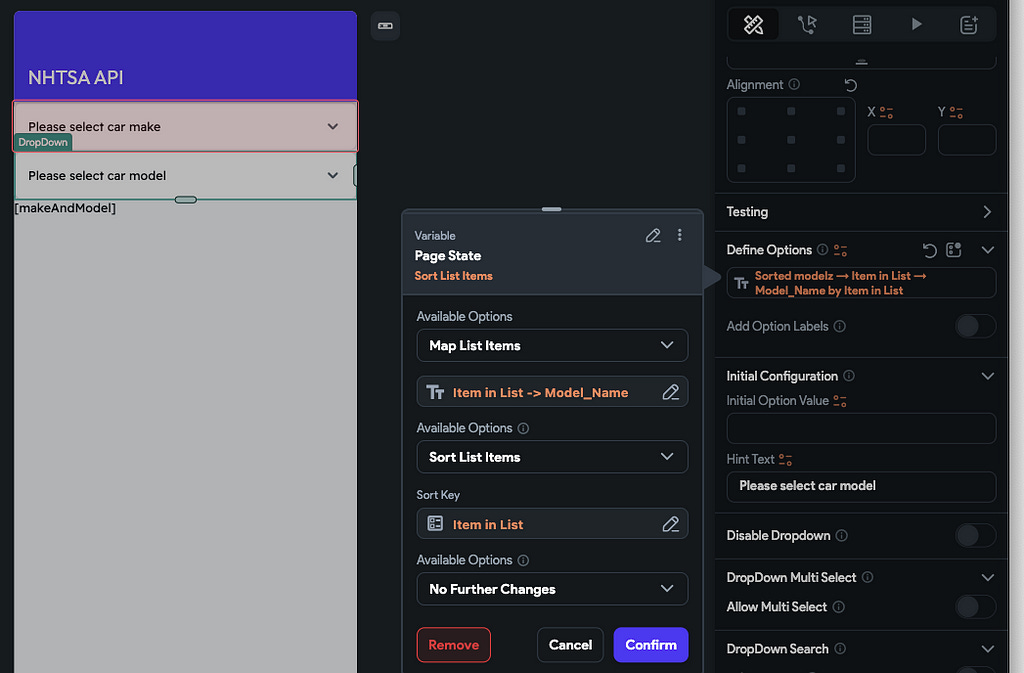Open the Animations play tab

click(x=916, y=25)
